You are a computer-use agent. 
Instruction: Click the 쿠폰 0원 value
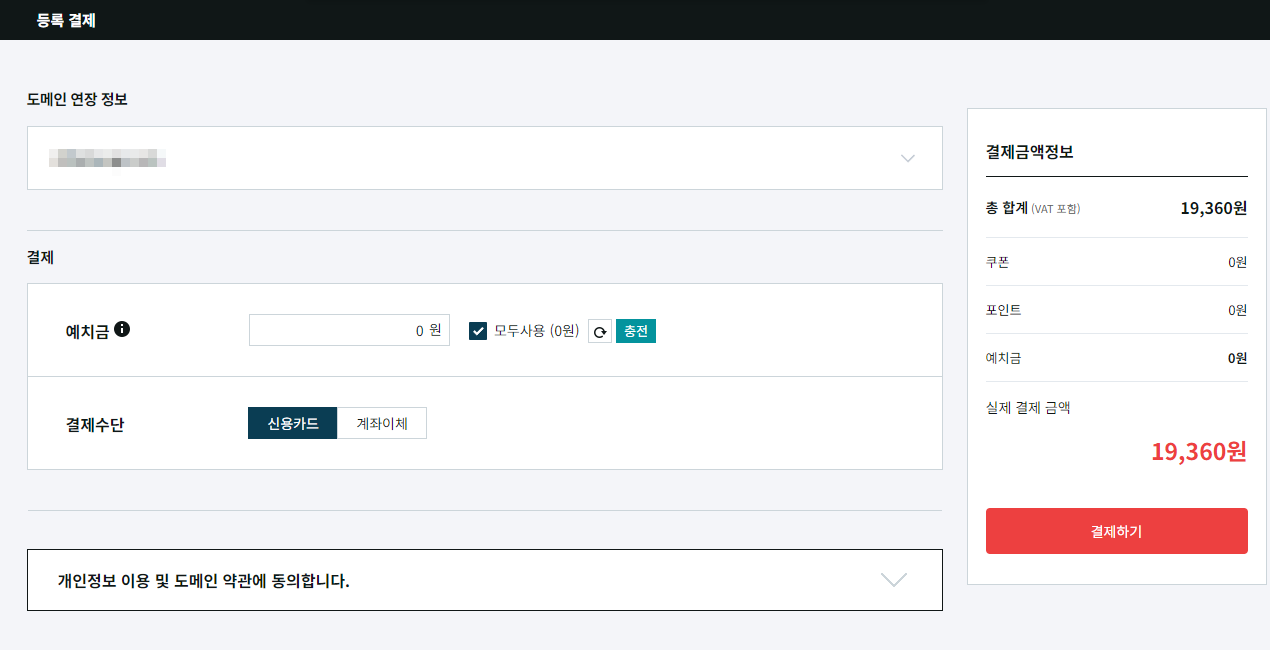(1237, 262)
